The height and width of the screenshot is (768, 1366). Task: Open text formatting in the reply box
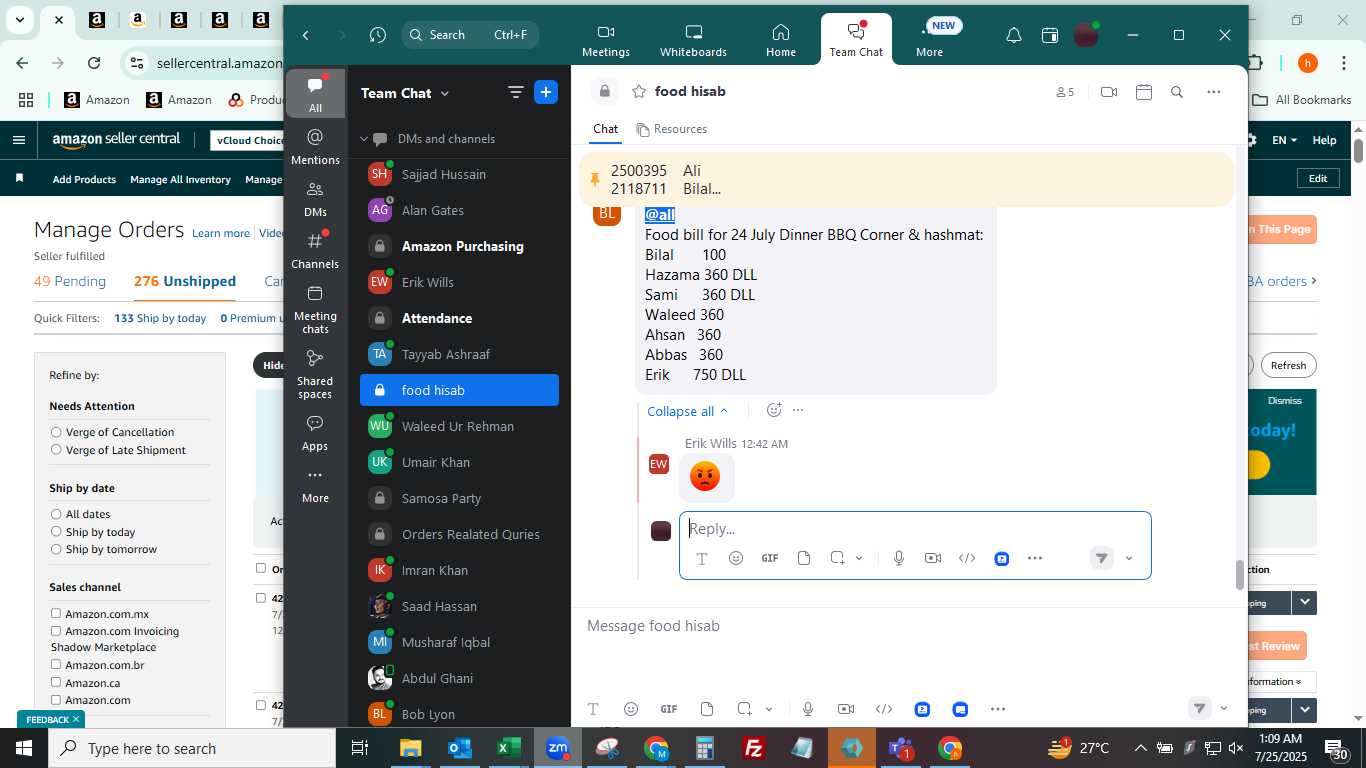[702, 559]
